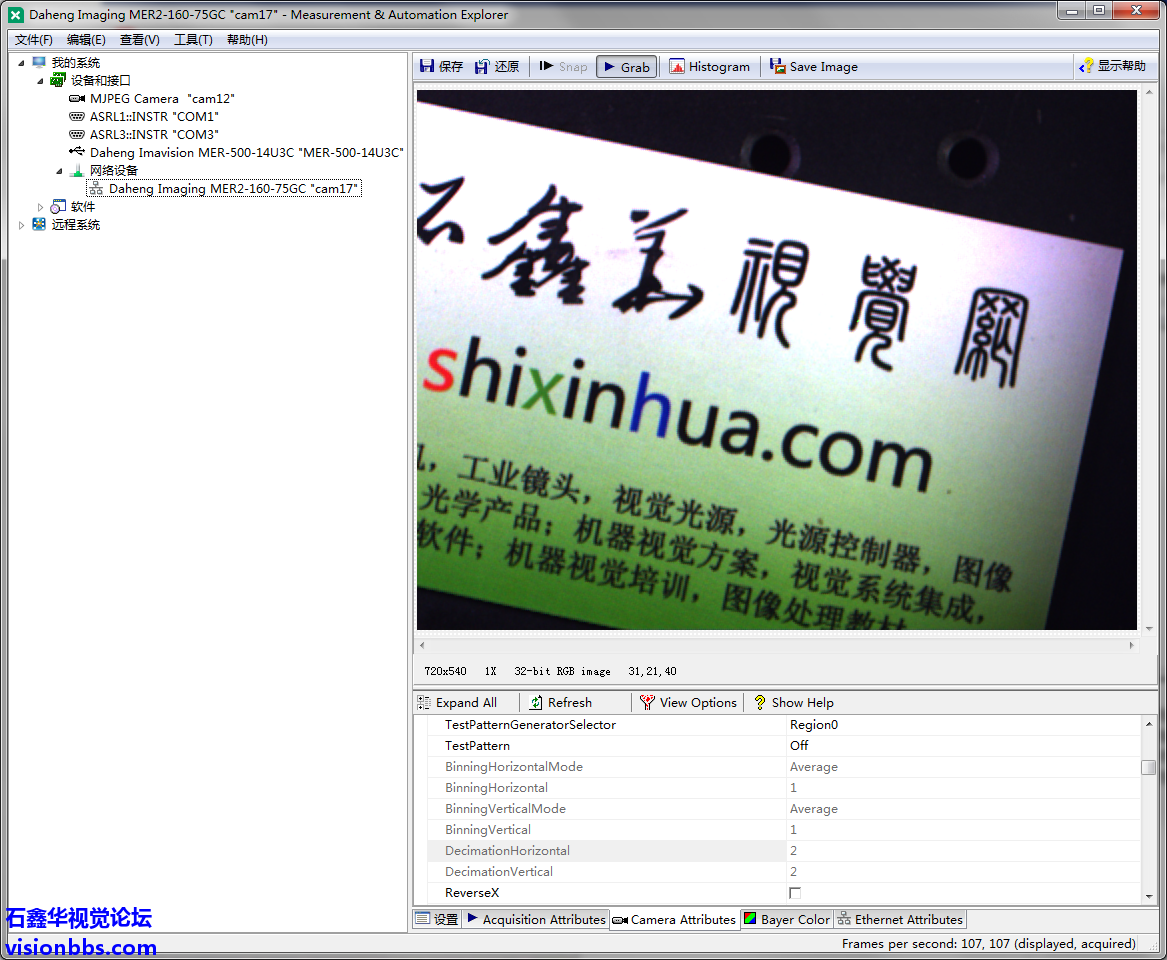The width and height of the screenshot is (1167, 960).
Task: Expand the 软件 tree node
Action: pos(41,207)
